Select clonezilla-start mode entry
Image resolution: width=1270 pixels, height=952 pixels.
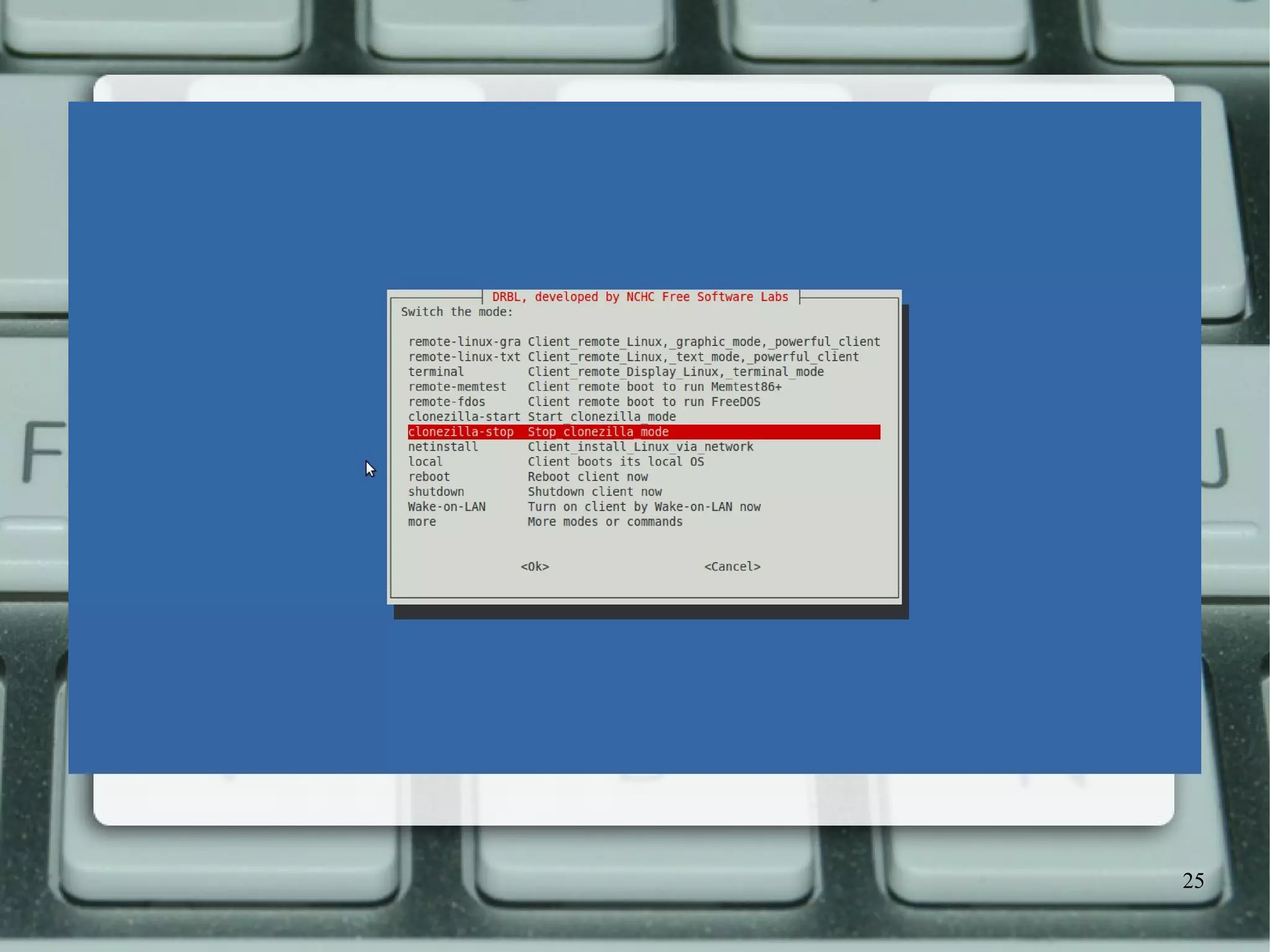coord(464,417)
